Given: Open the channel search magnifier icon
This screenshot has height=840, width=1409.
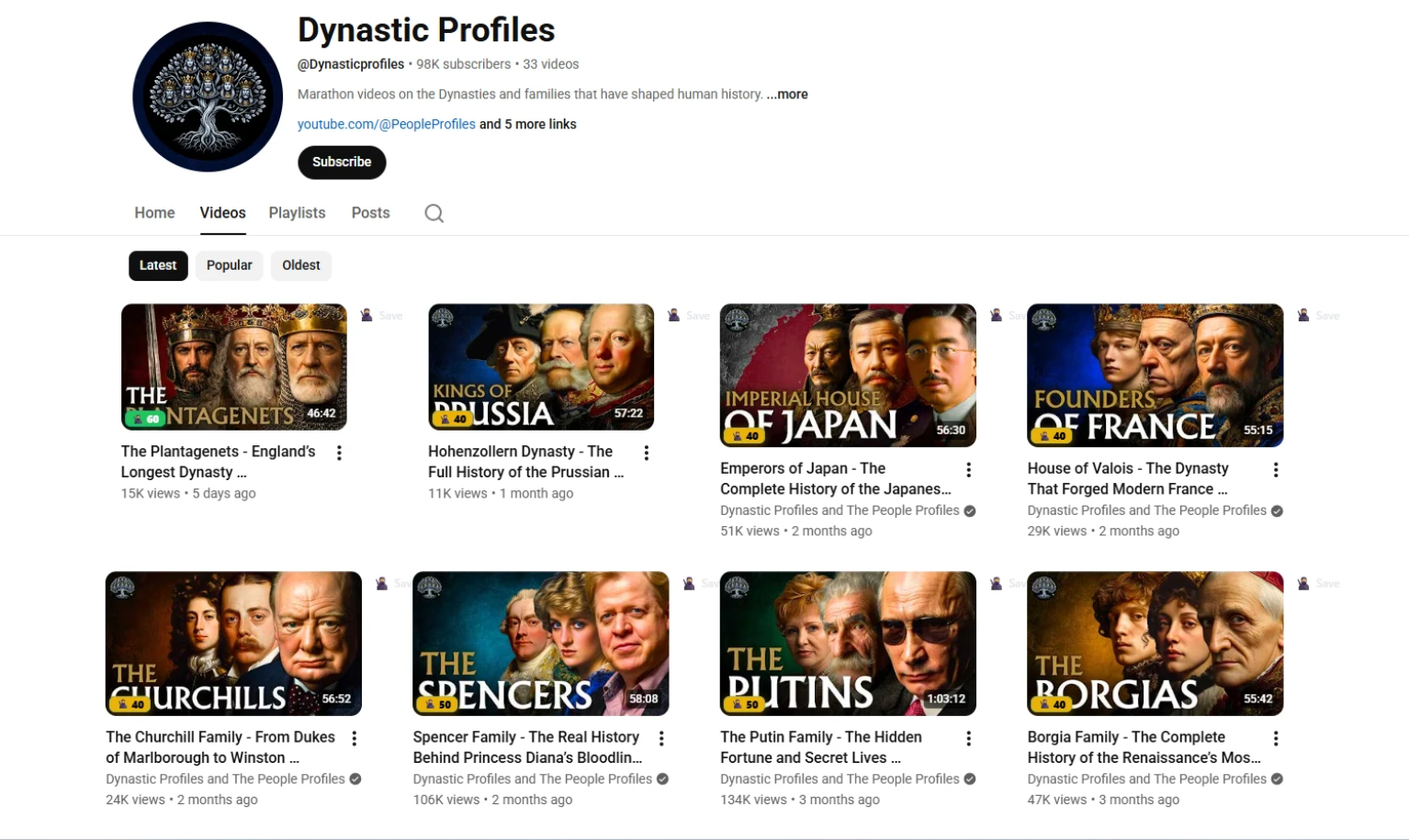Looking at the screenshot, I should click(x=434, y=213).
